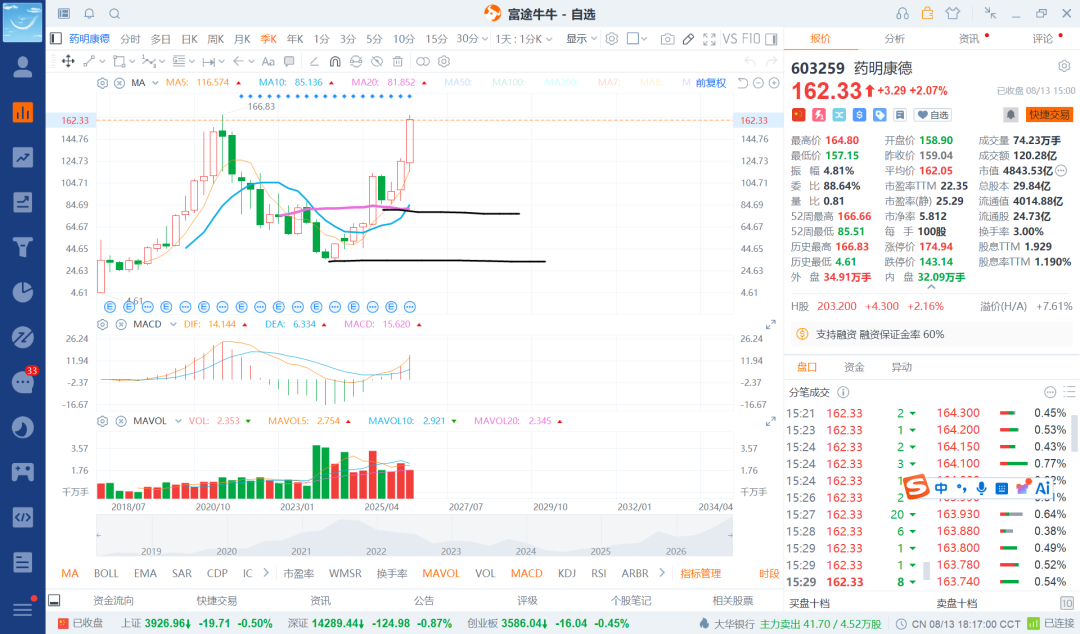
Task: Open chart settings gear next to 显示
Action: (612, 39)
